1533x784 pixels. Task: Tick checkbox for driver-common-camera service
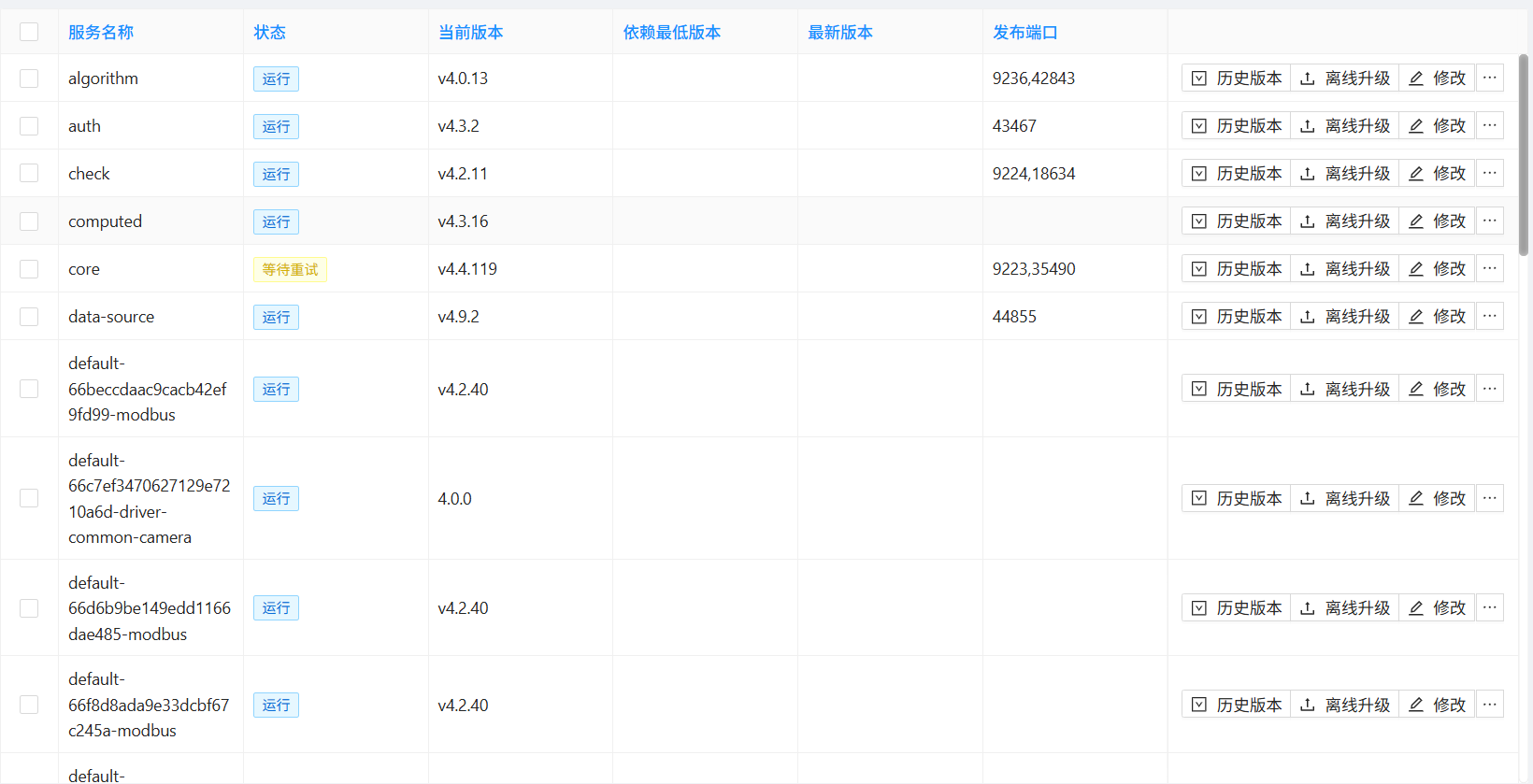point(29,498)
